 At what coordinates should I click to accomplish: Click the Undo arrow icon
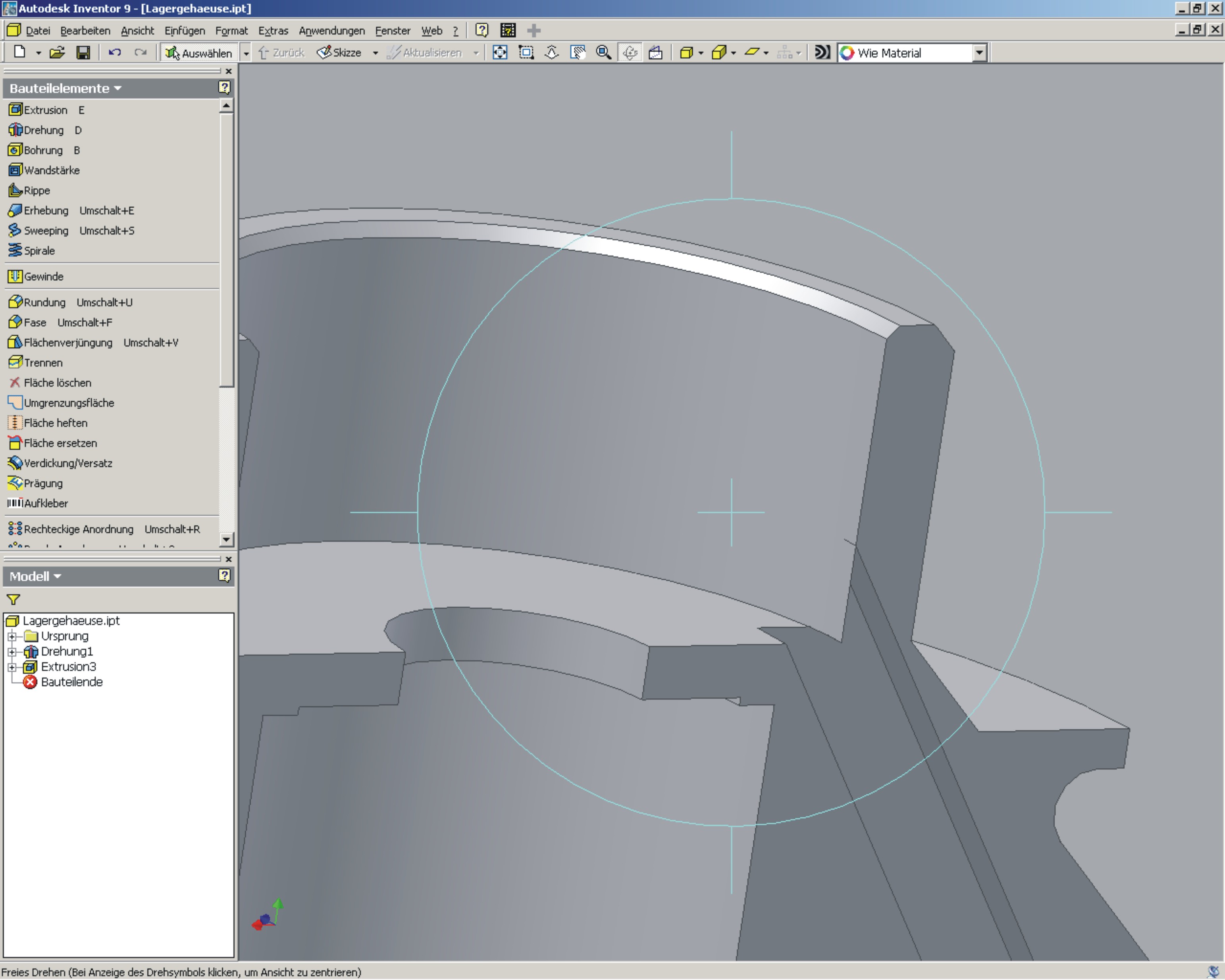(x=115, y=53)
